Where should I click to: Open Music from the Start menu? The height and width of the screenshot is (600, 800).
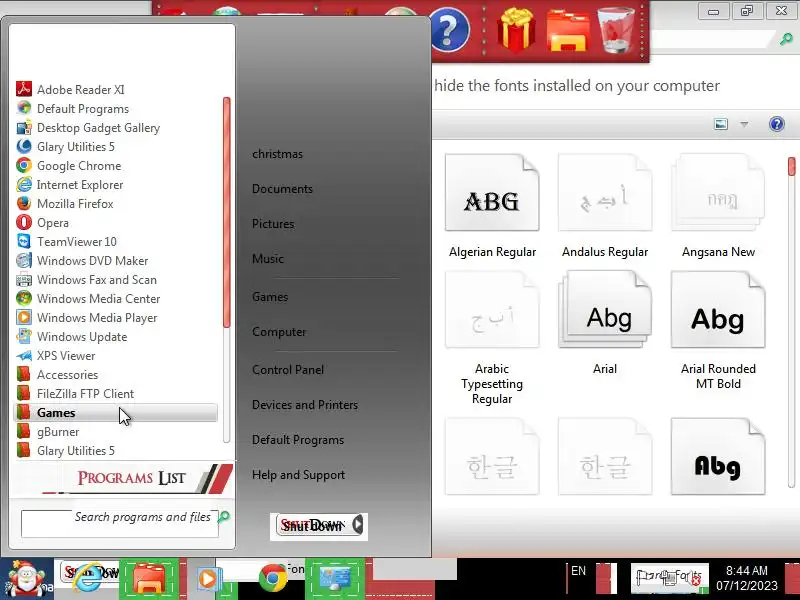click(268, 259)
